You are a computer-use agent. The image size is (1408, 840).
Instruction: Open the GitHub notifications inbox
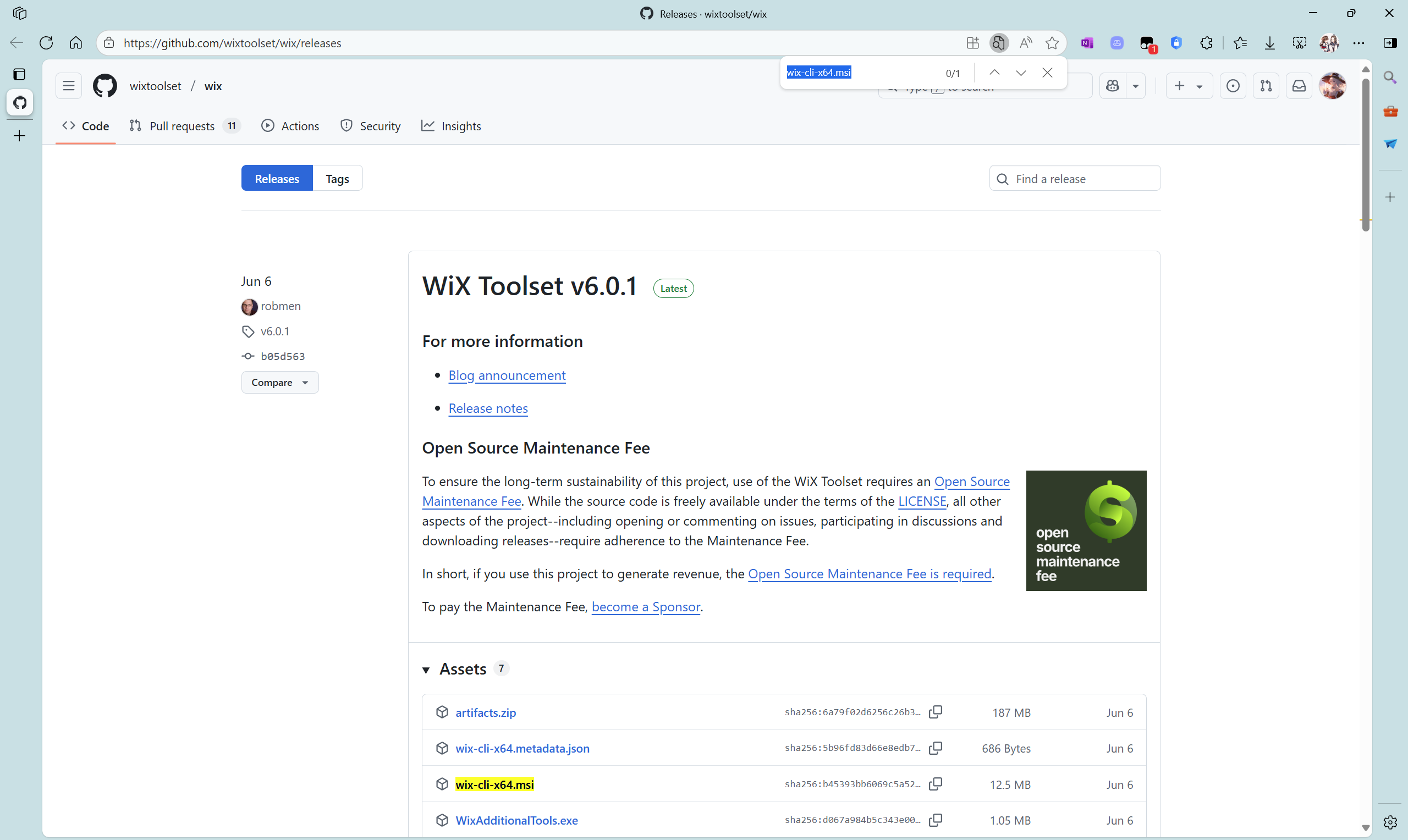1299,86
